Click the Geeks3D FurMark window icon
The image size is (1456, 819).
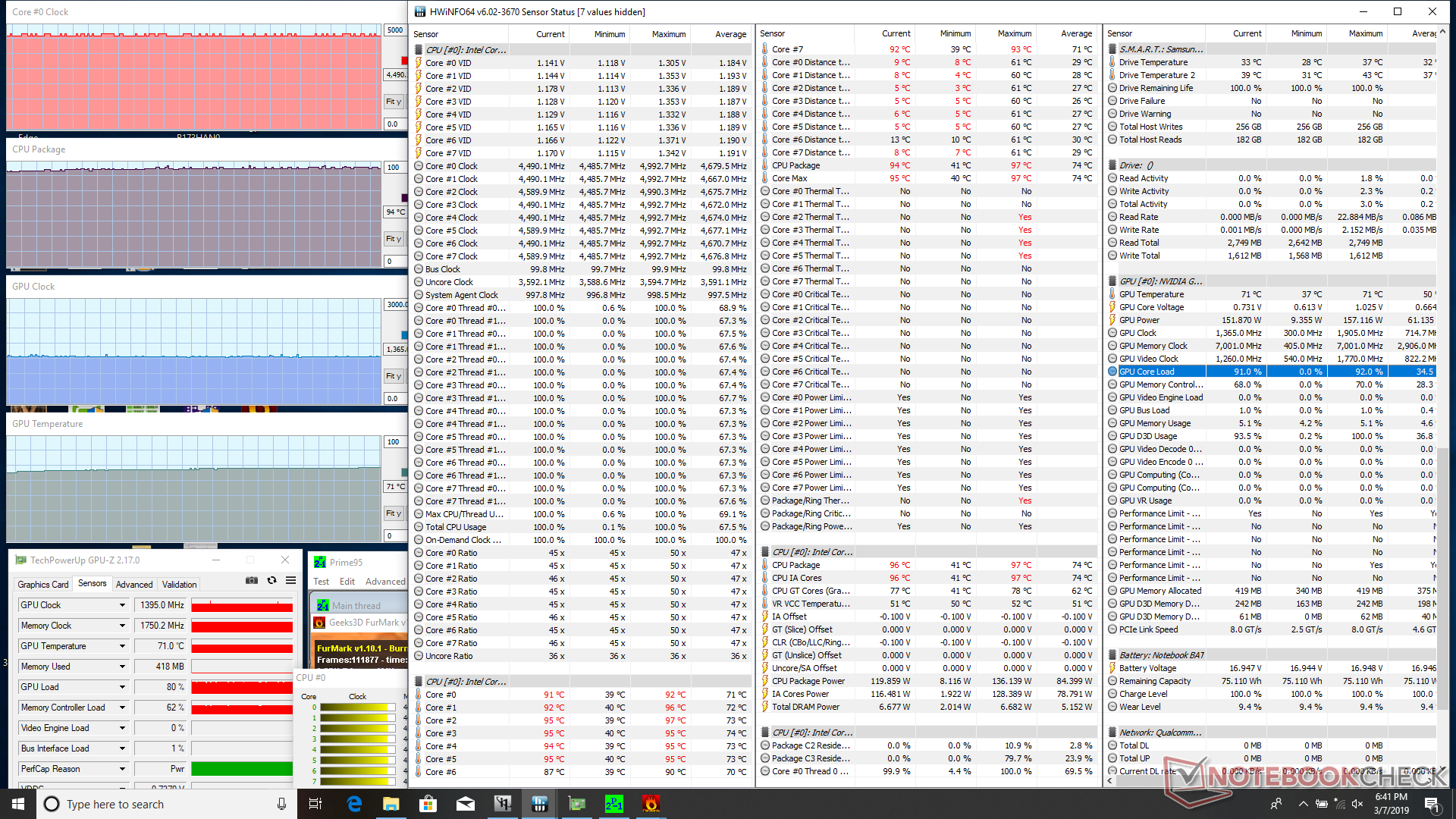tap(319, 622)
